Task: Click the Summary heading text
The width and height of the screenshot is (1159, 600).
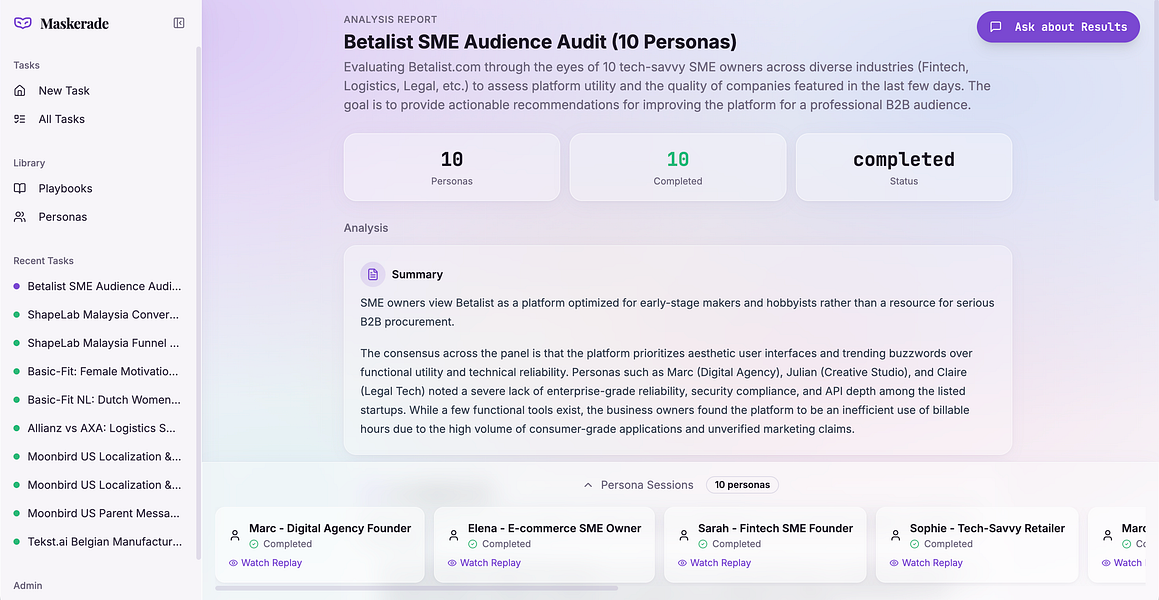Action: click(417, 274)
